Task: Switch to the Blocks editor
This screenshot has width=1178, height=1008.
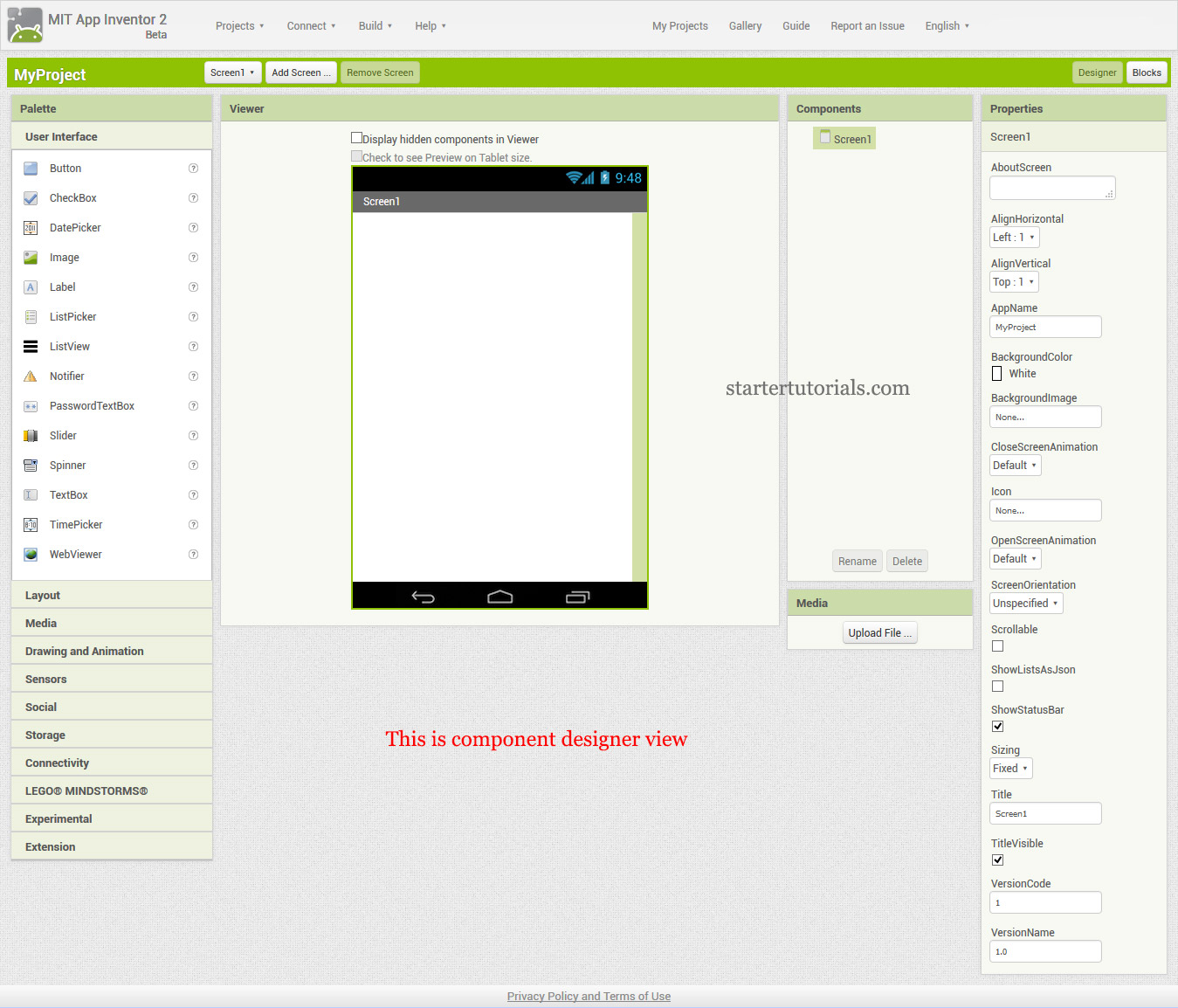Action: pyautogui.click(x=1147, y=72)
